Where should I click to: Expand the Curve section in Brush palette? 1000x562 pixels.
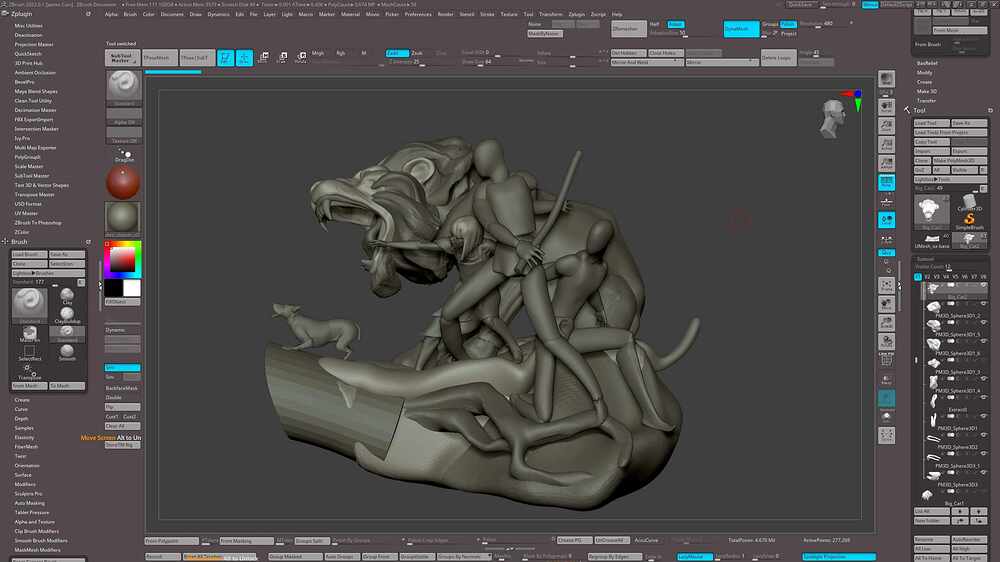click(21, 409)
